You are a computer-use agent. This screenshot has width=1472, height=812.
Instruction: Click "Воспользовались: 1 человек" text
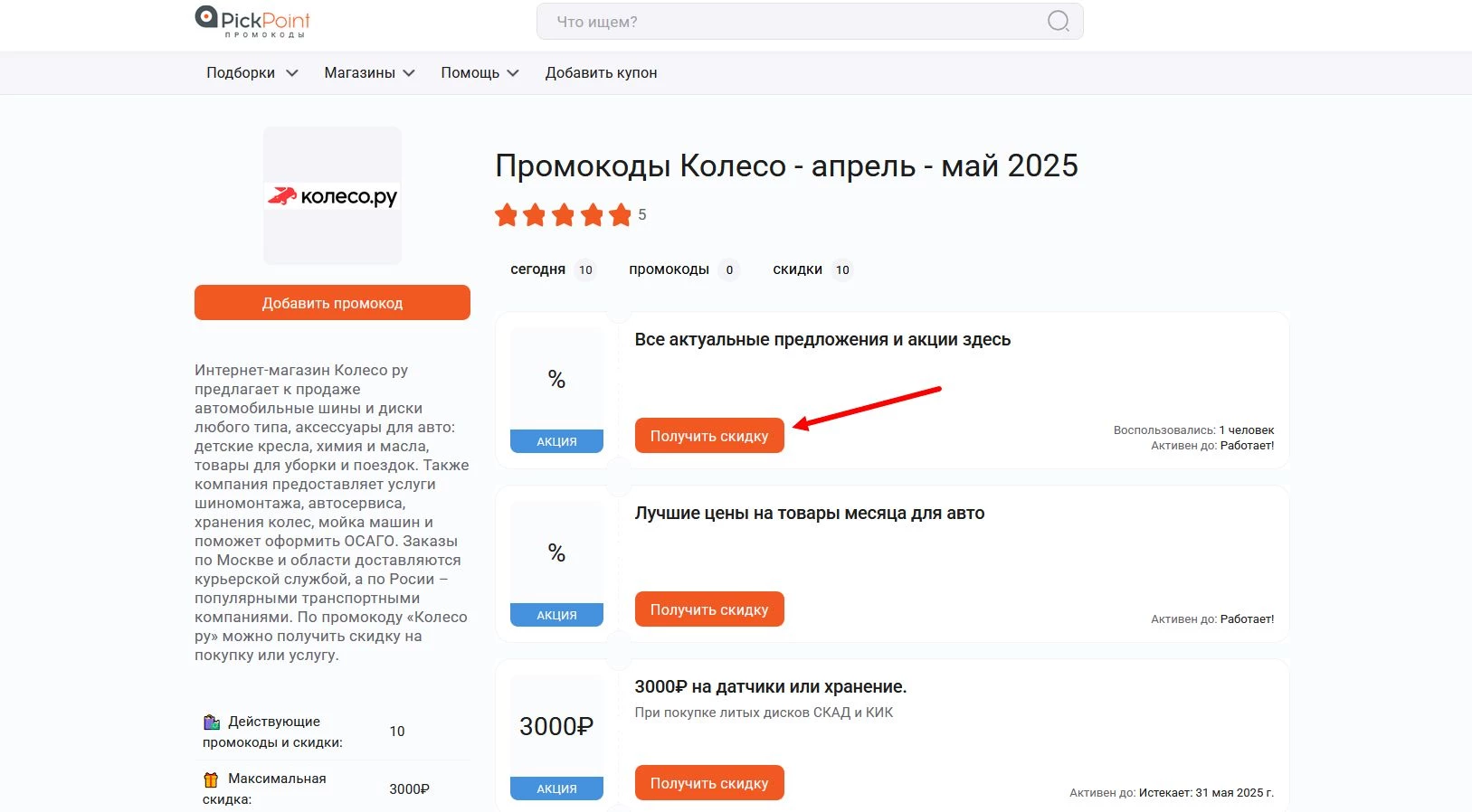(1193, 430)
